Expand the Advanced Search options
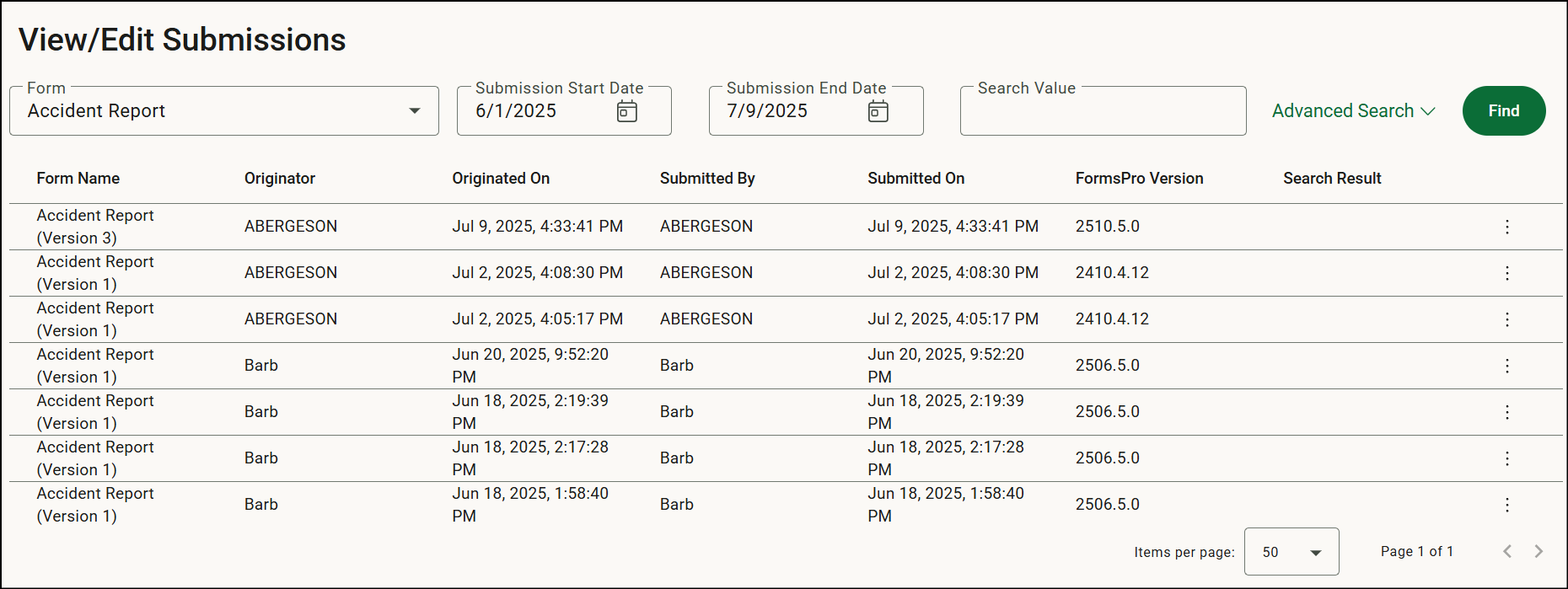The image size is (1568, 589). tap(1353, 111)
